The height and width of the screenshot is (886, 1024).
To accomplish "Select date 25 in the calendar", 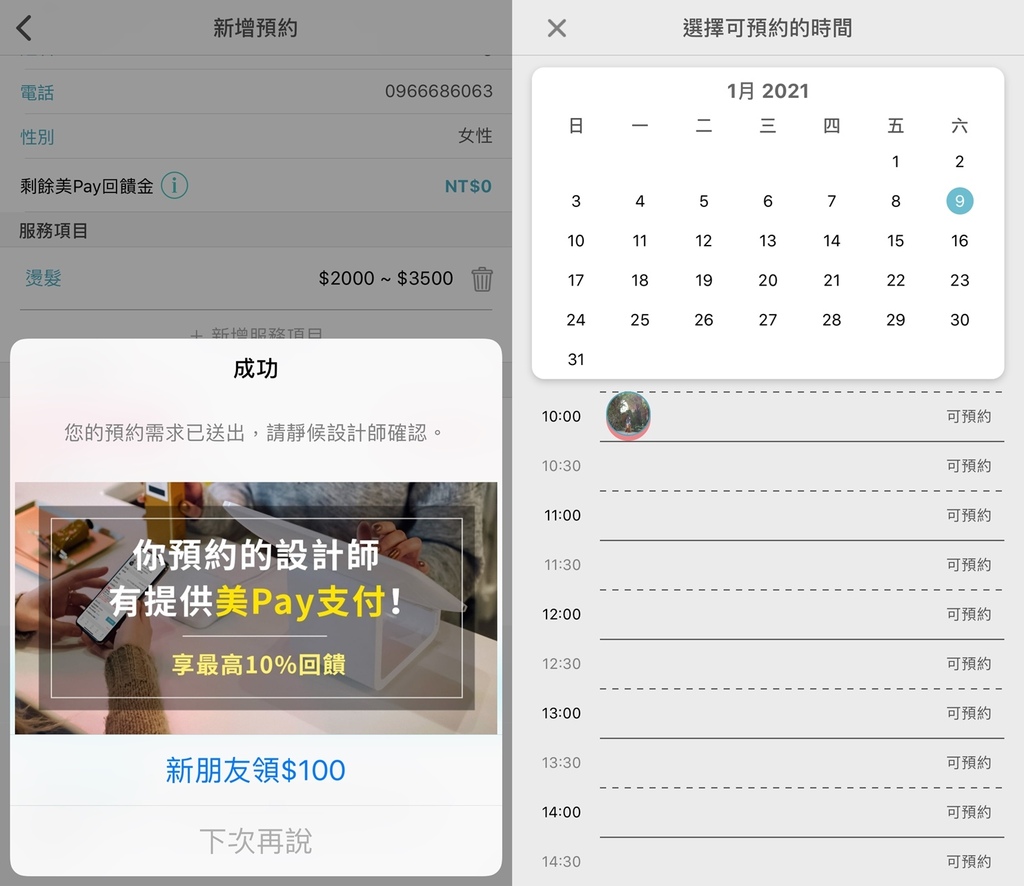I will pos(639,320).
